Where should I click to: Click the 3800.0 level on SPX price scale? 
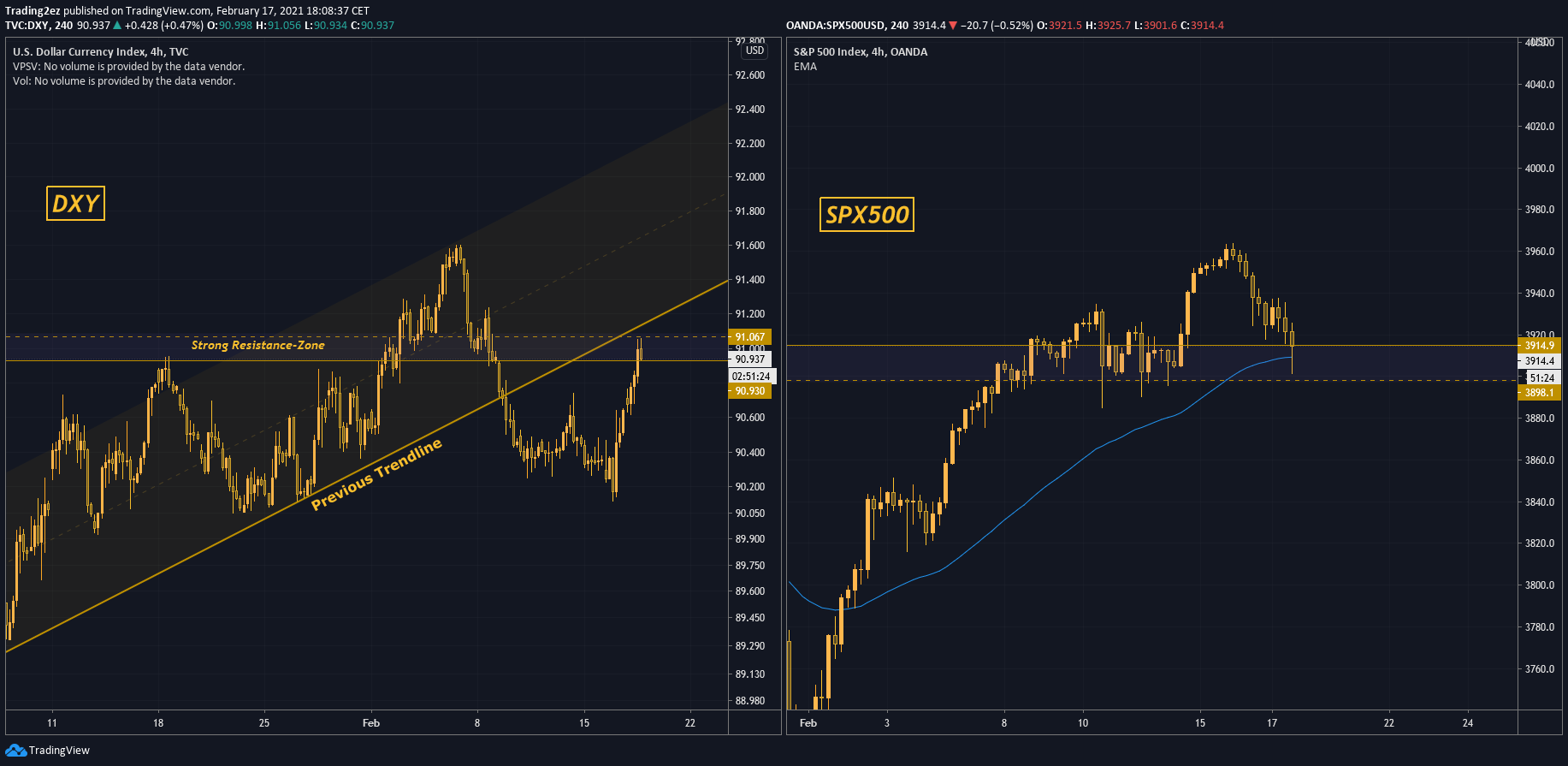(x=1540, y=585)
